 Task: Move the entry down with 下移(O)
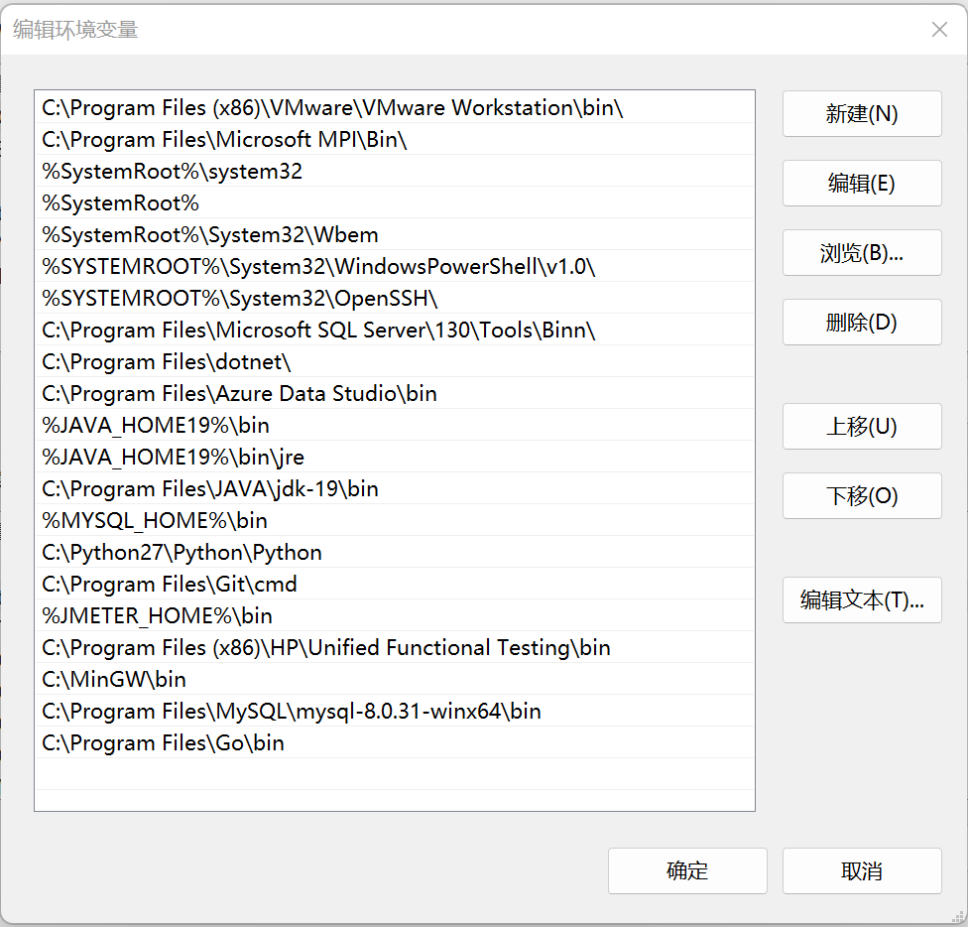(x=861, y=496)
